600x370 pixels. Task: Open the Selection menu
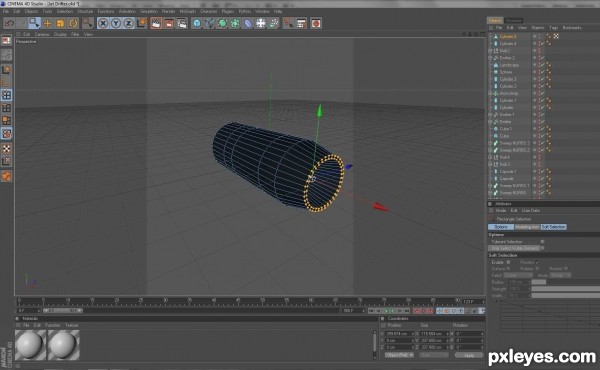[65, 11]
